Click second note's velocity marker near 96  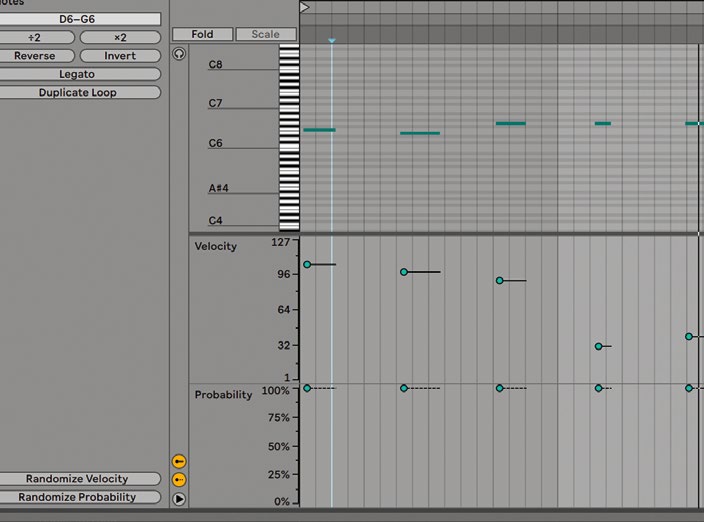click(404, 272)
